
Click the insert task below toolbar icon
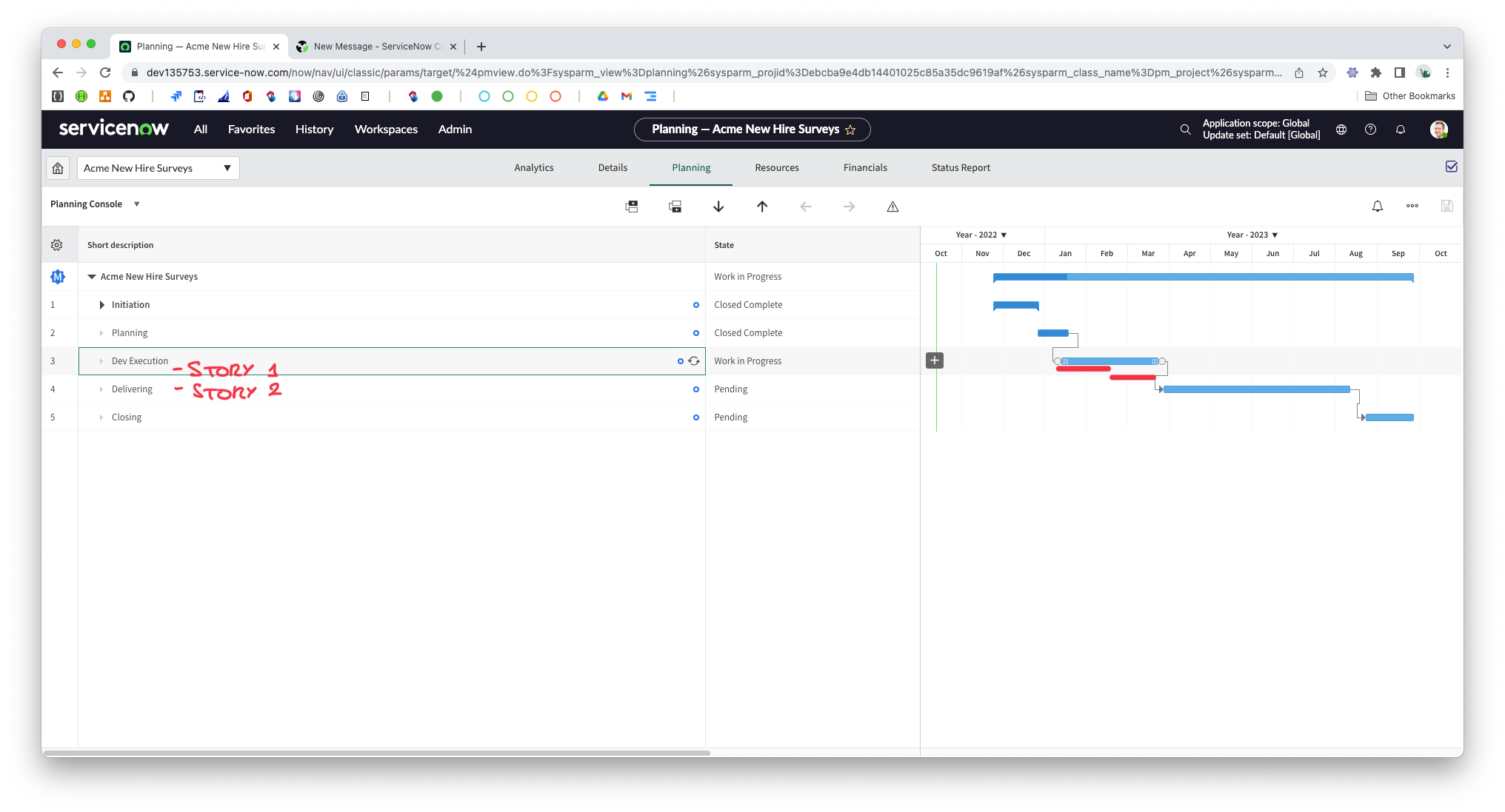(675, 207)
